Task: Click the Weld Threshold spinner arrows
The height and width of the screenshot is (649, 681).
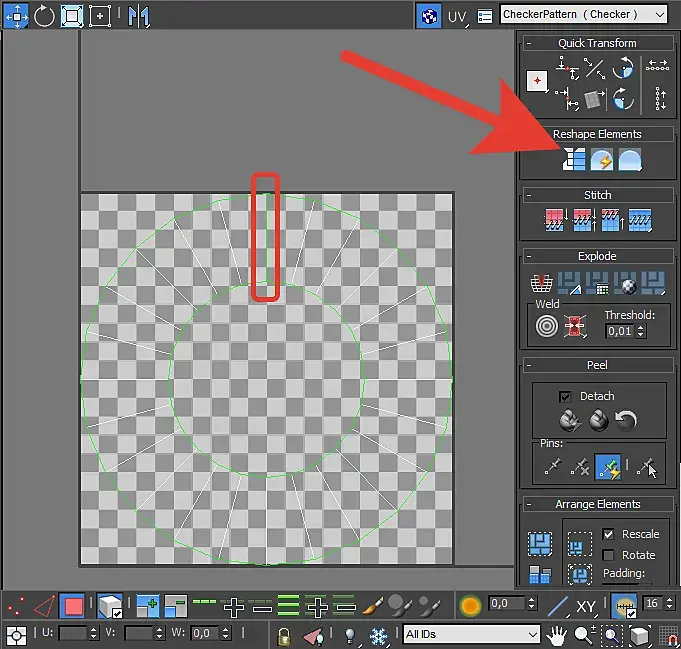Action: click(641, 331)
